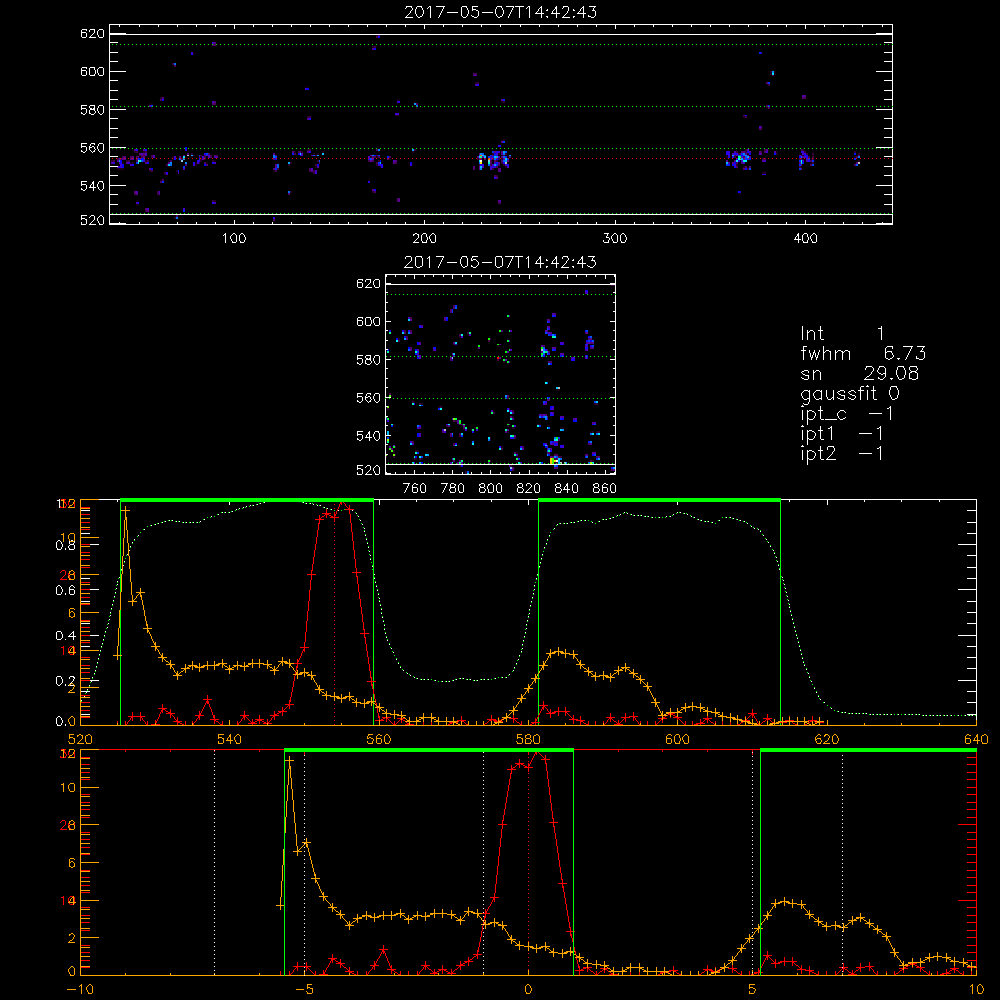Click the red curve peak in bottom plot
This screenshot has width=1000, height=1000.
[538, 754]
